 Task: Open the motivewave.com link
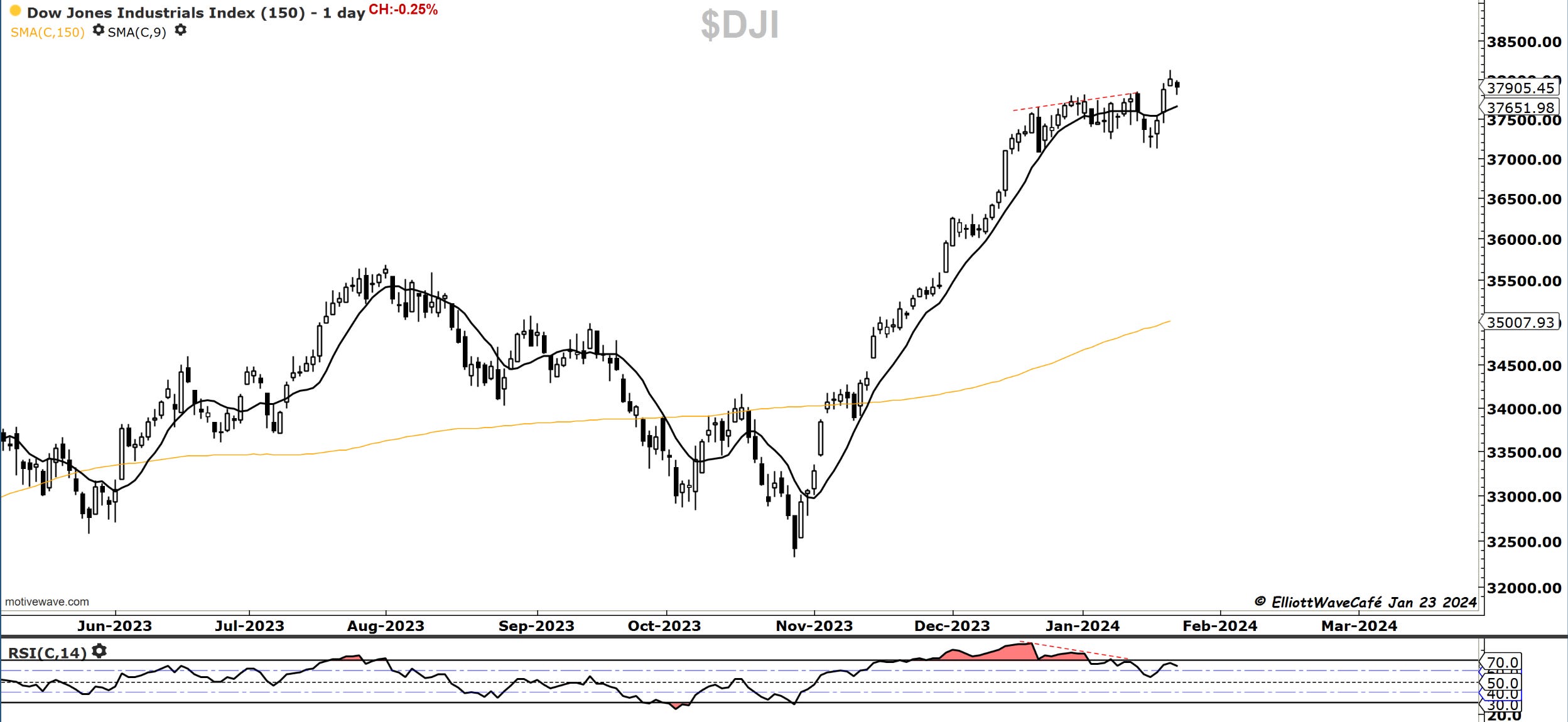tap(47, 601)
